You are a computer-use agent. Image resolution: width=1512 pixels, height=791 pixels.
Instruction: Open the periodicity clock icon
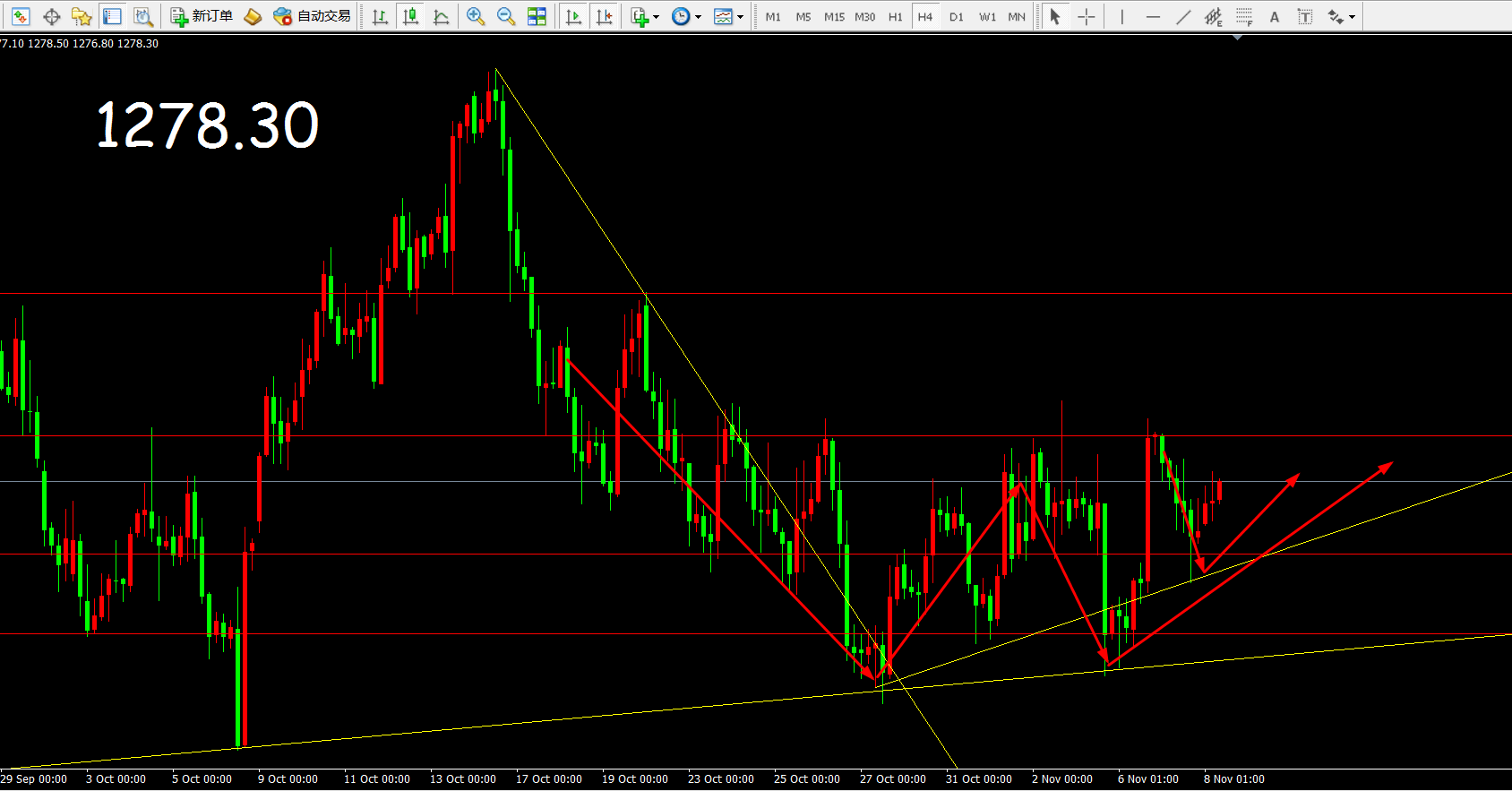pyautogui.click(x=681, y=16)
